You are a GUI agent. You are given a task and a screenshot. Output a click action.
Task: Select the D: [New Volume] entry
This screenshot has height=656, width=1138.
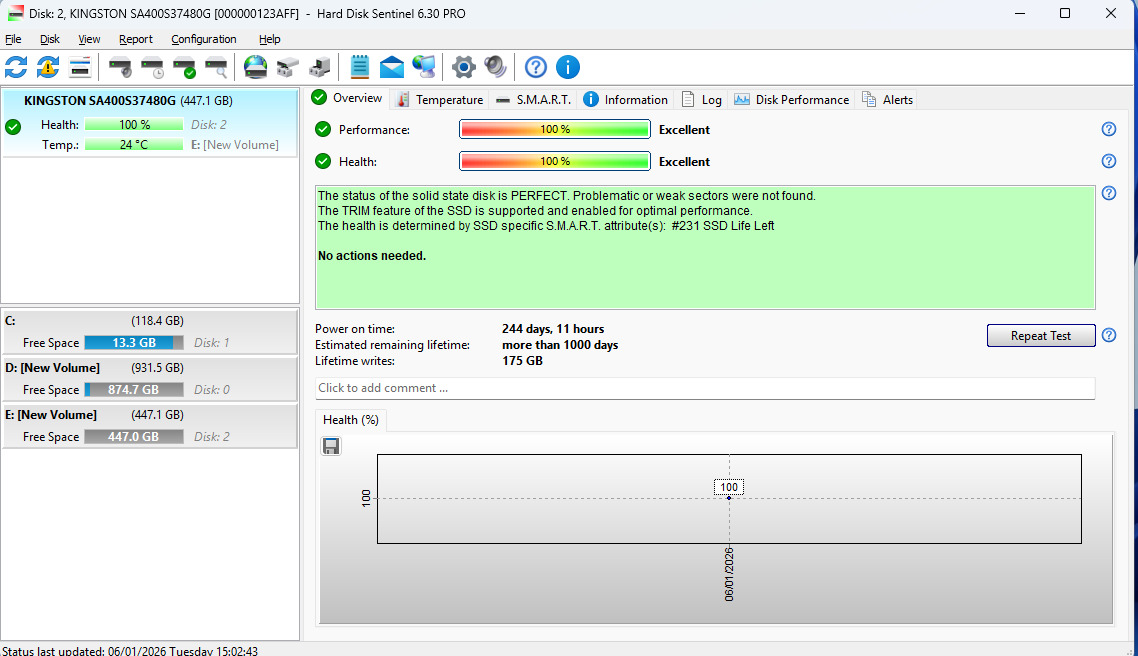pos(150,379)
